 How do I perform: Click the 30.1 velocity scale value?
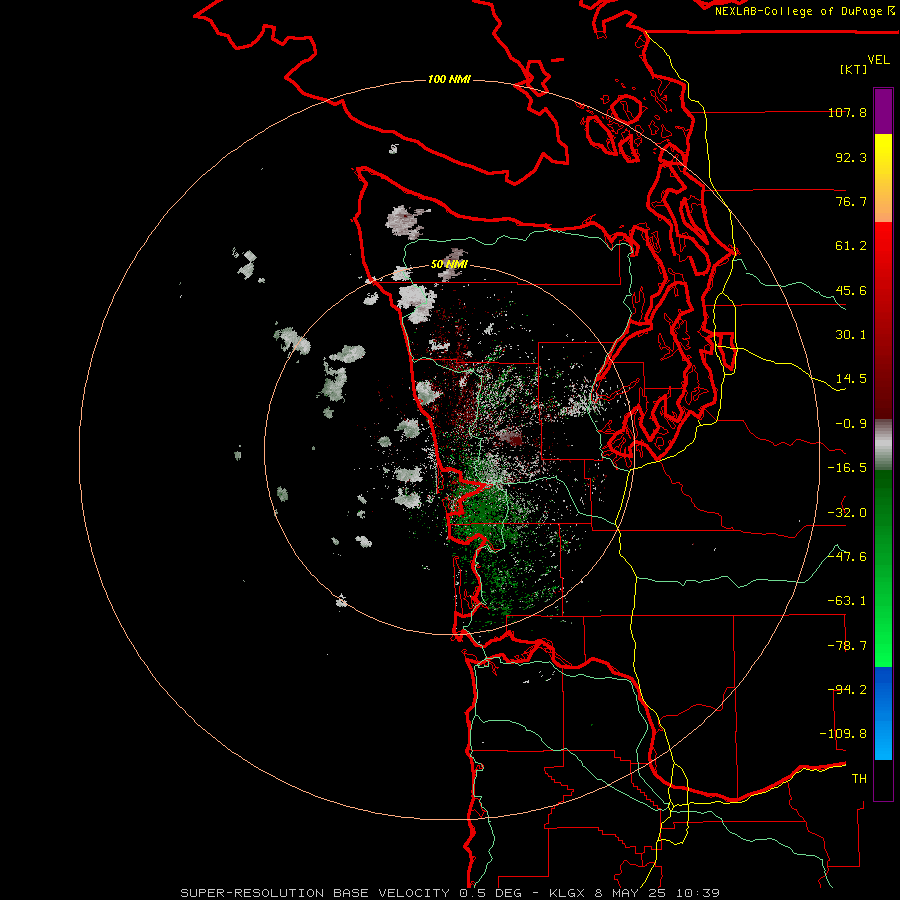coord(851,335)
